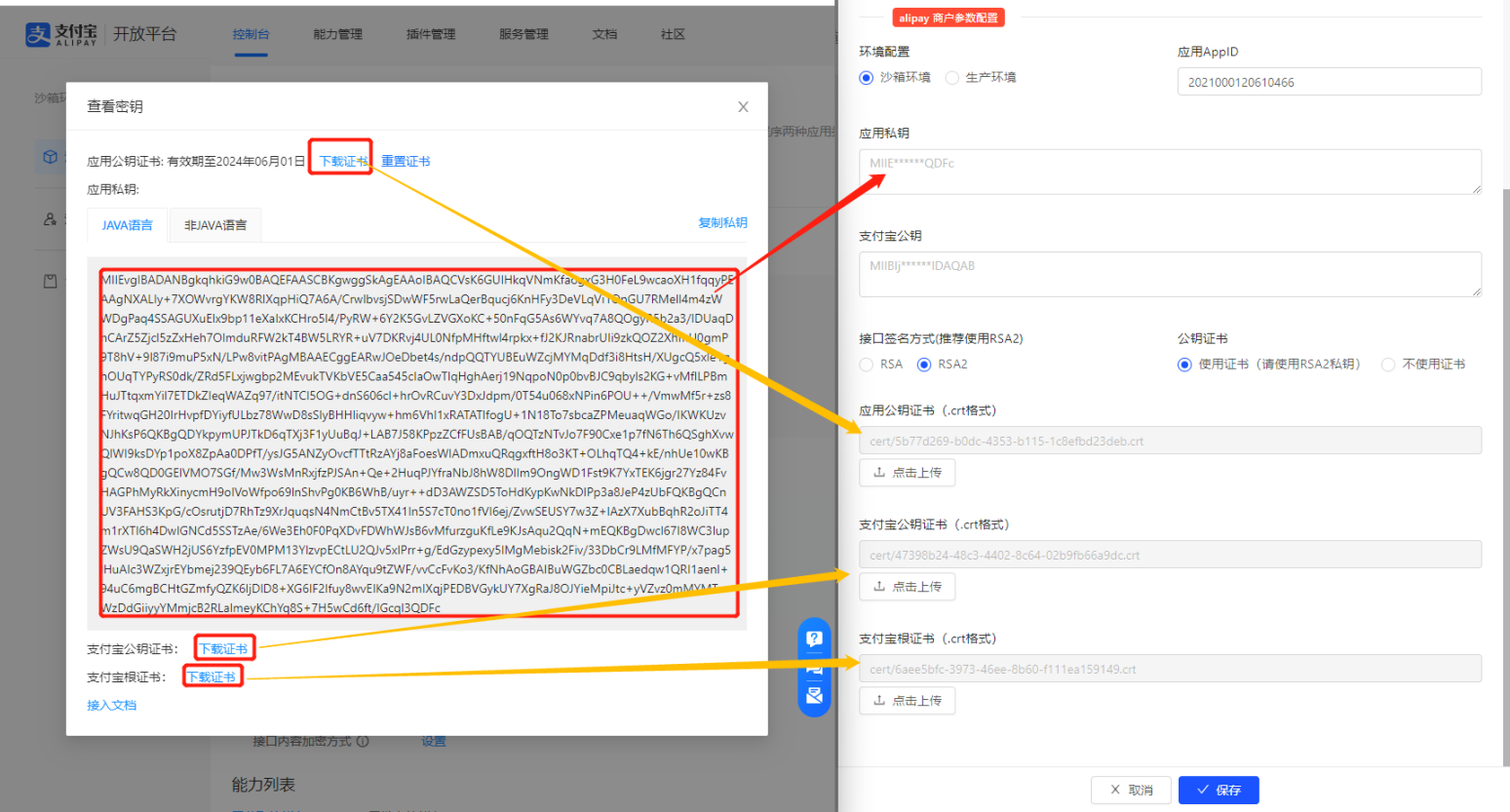Viewport: 1510px width, 812px height.
Task: Open the cube icon in the left sidebar
Action: (51, 156)
